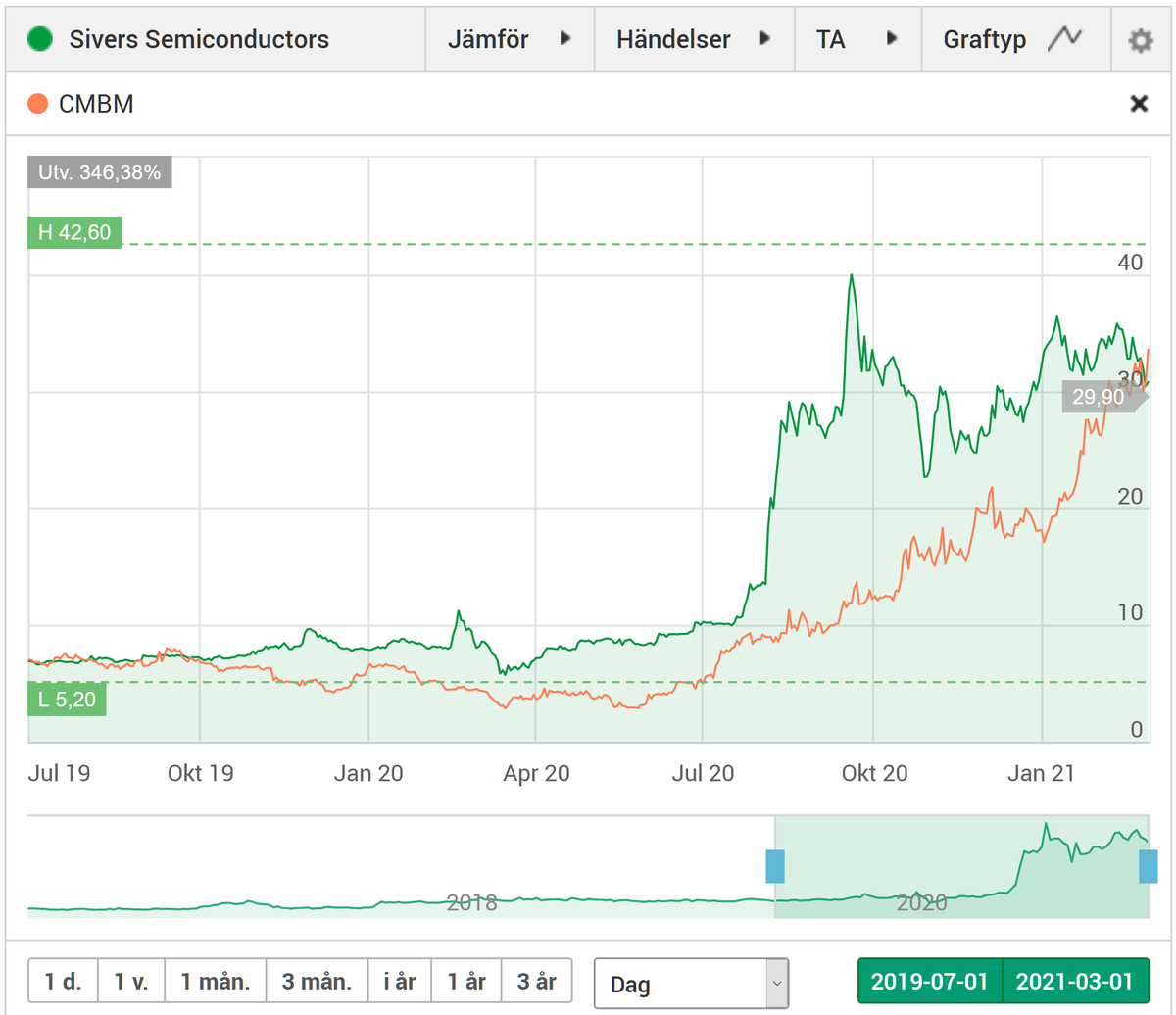Click the L 5,20 low label
The height and width of the screenshot is (1015, 1176).
point(67,701)
